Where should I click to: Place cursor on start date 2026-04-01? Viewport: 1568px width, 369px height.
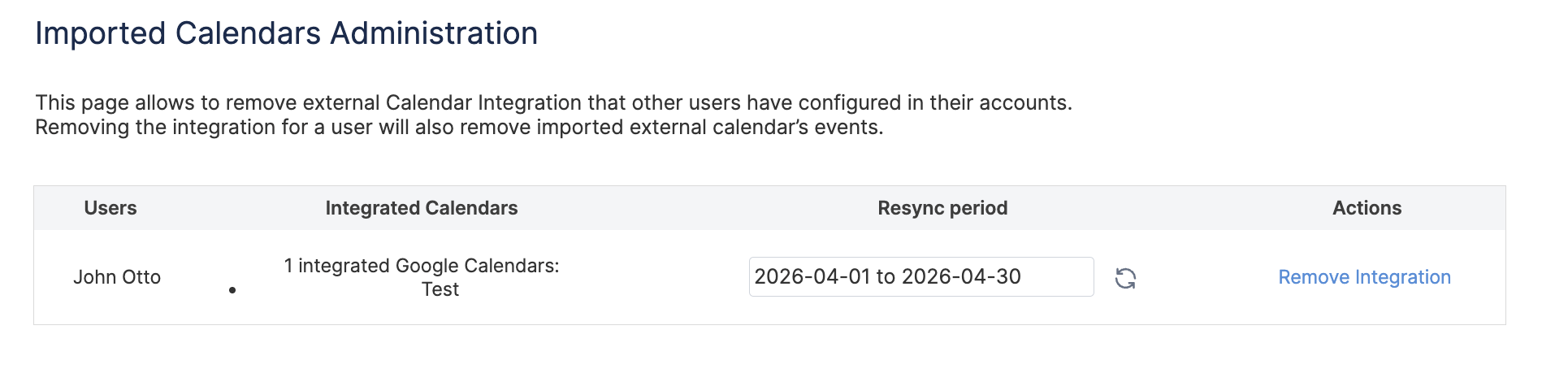click(x=812, y=277)
